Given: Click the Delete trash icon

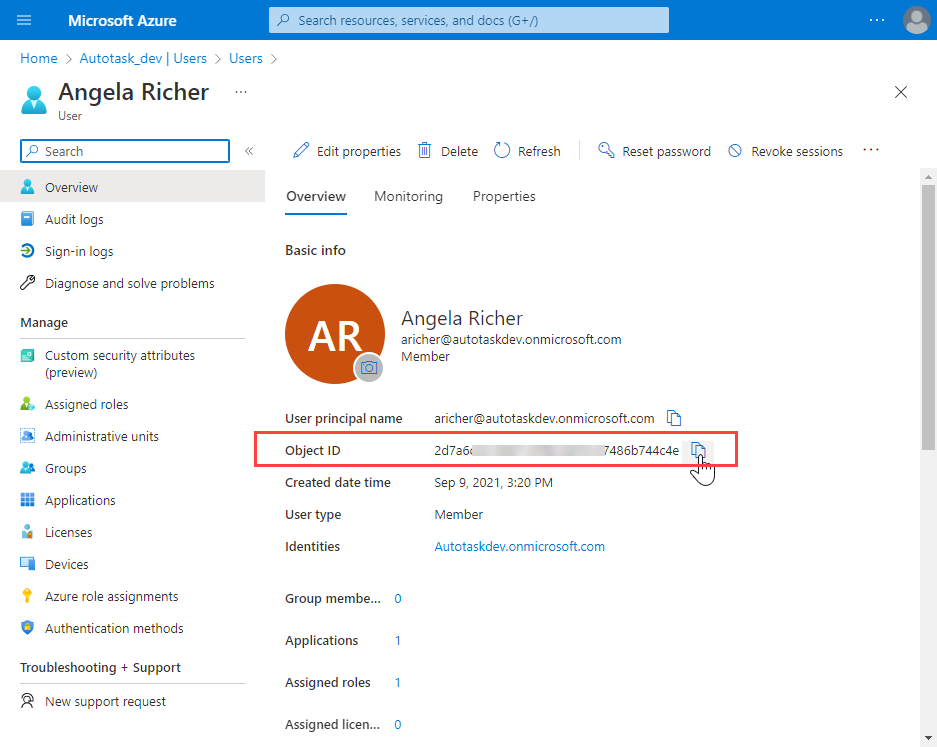Looking at the screenshot, I should pyautogui.click(x=425, y=151).
